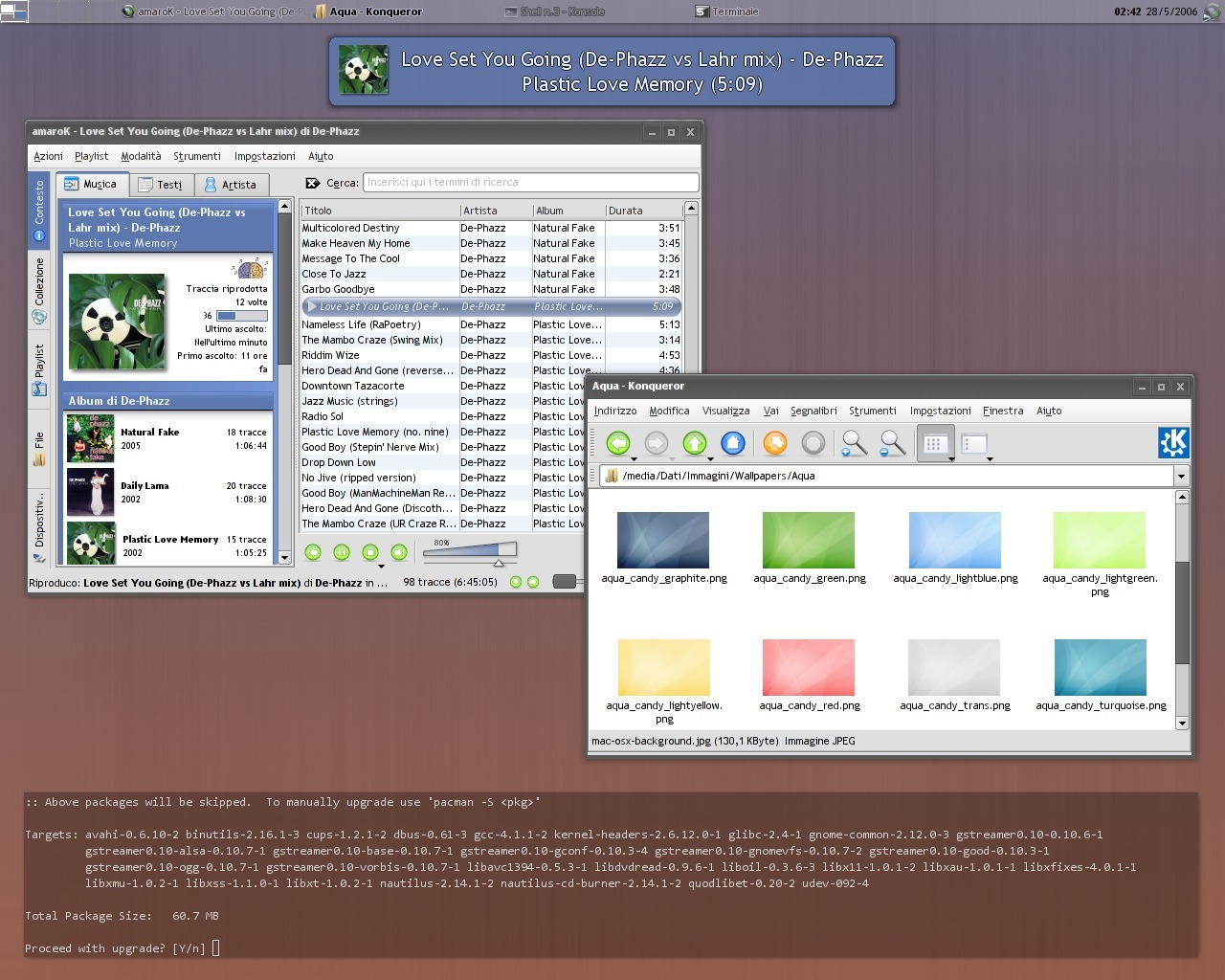Screen dimensions: 1225x980
Task: Click the KDE gear logo in Konqueror
Action: coord(1173,442)
